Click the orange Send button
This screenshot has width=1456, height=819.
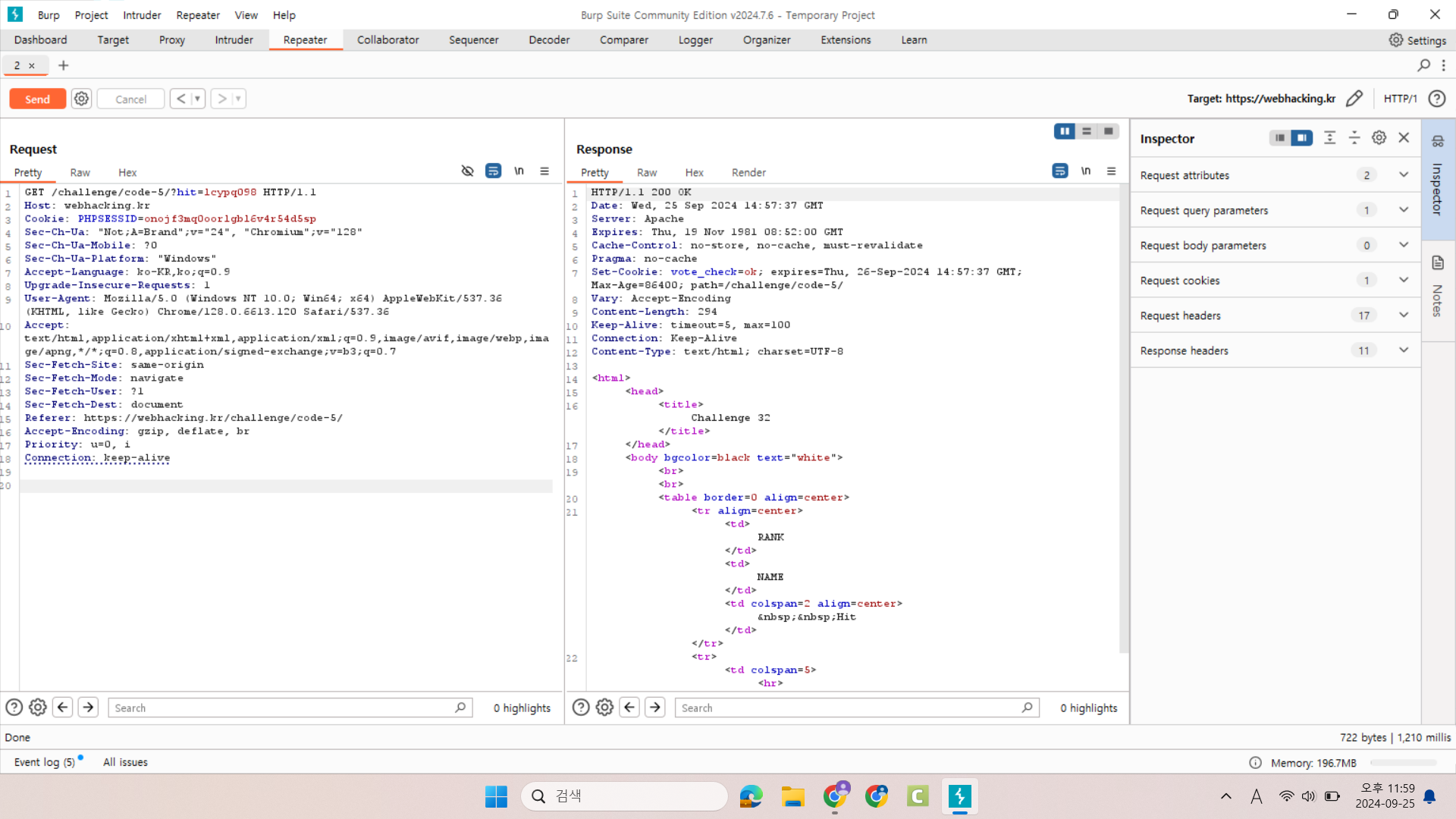(37, 99)
